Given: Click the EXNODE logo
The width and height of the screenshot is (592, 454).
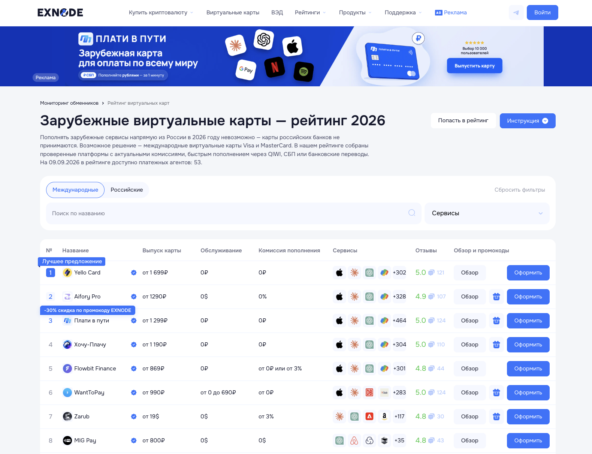Looking at the screenshot, I should (x=60, y=12).
